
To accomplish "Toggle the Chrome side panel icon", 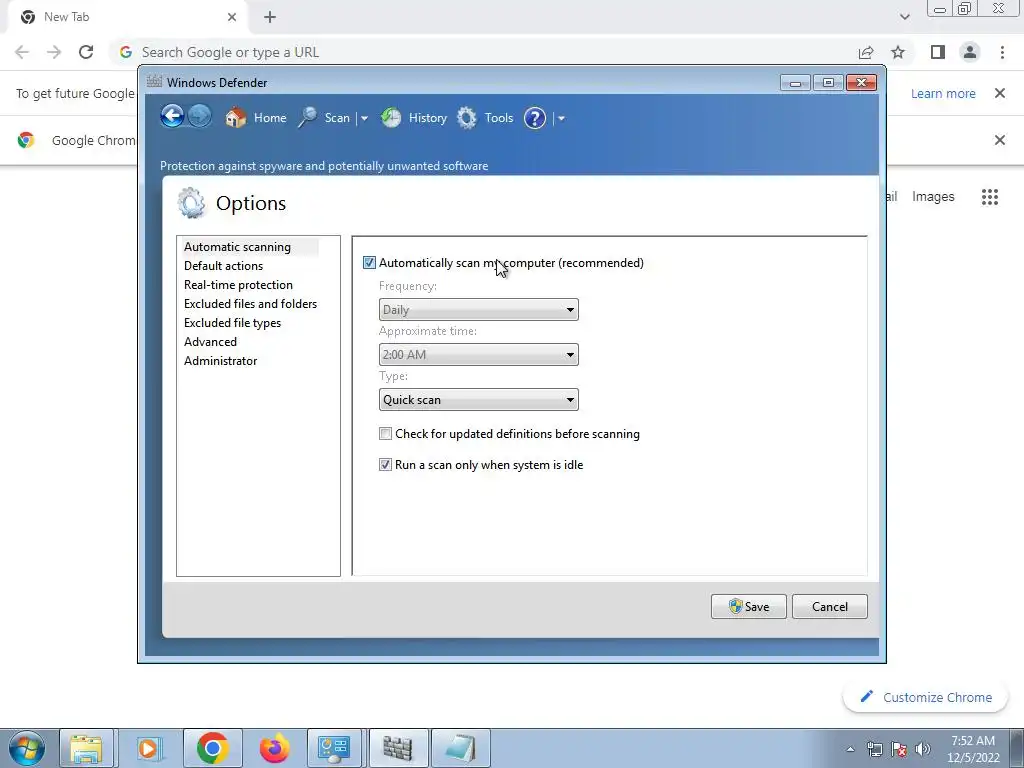I will 938,52.
